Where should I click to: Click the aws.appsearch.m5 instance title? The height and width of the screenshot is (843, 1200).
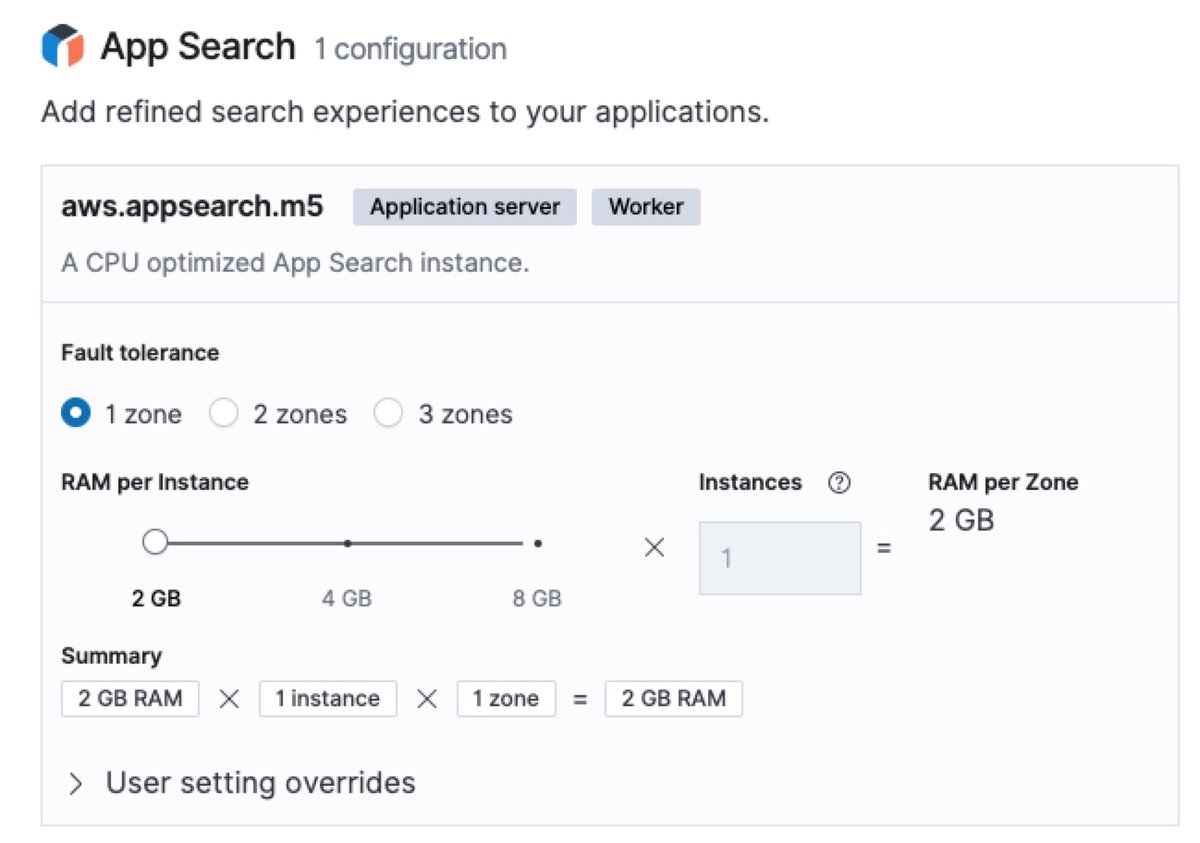[x=193, y=207]
